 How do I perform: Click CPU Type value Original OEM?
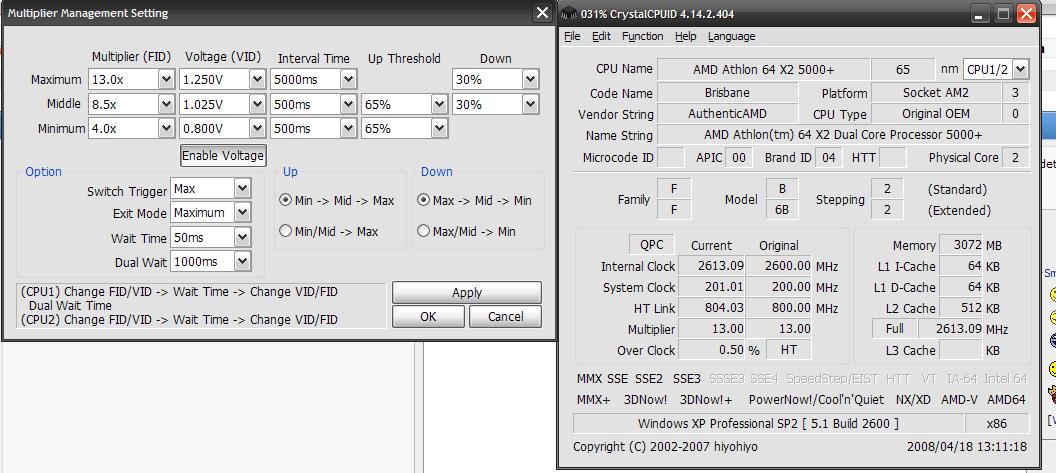click(935, 115)
